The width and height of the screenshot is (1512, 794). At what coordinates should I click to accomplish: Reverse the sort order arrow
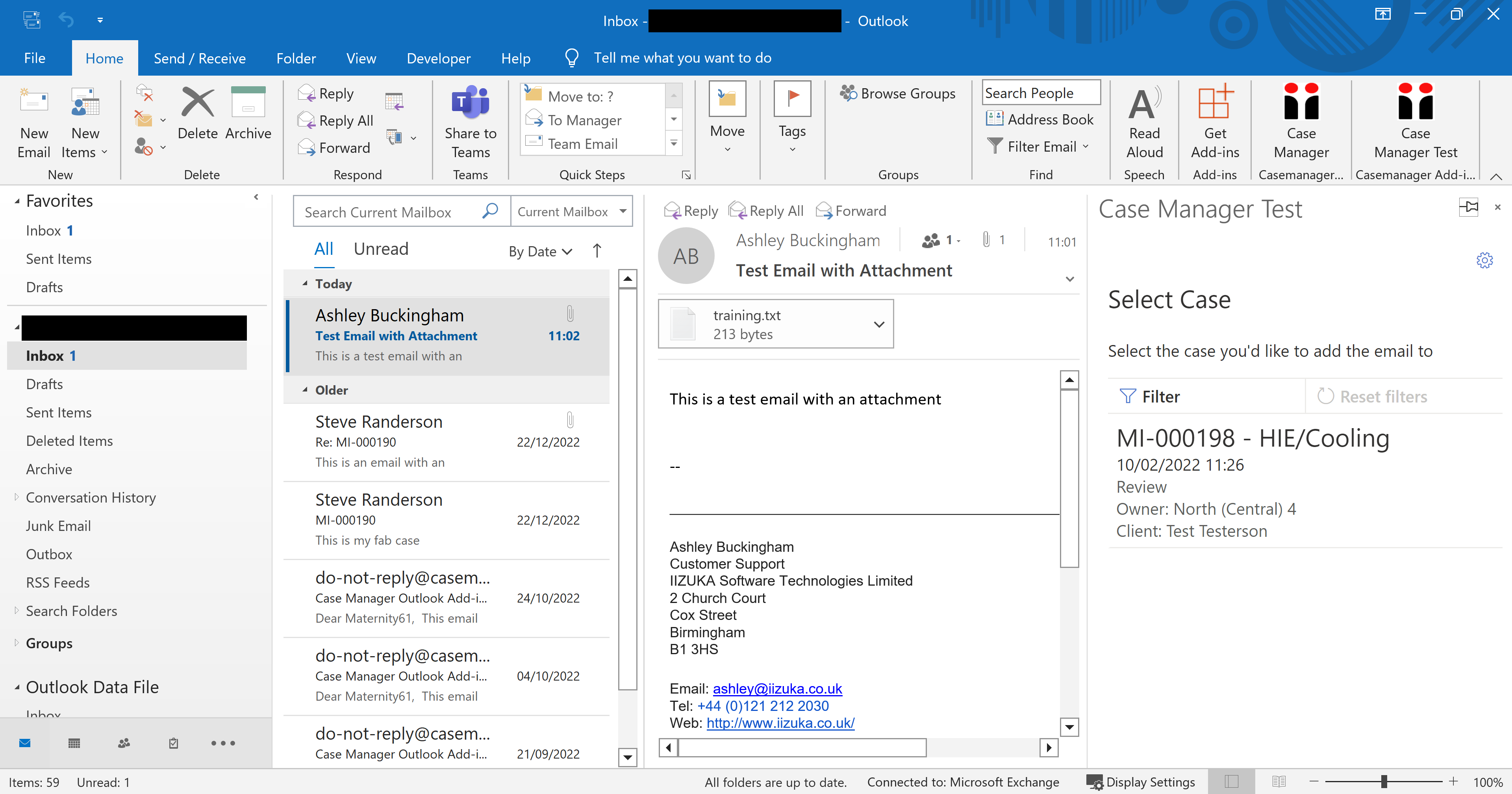[x=597, y=251]
